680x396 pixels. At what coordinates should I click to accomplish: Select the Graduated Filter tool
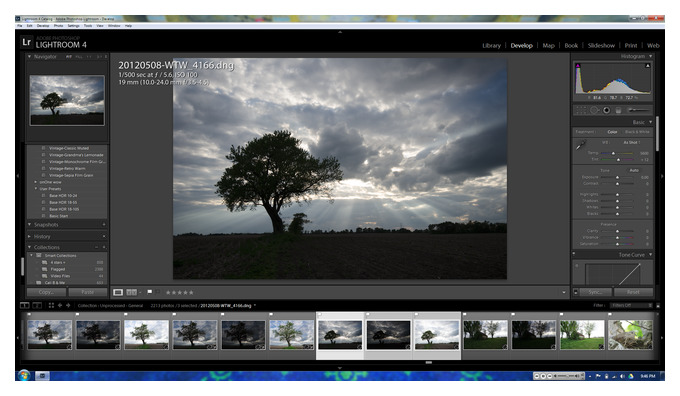(618, 110)
